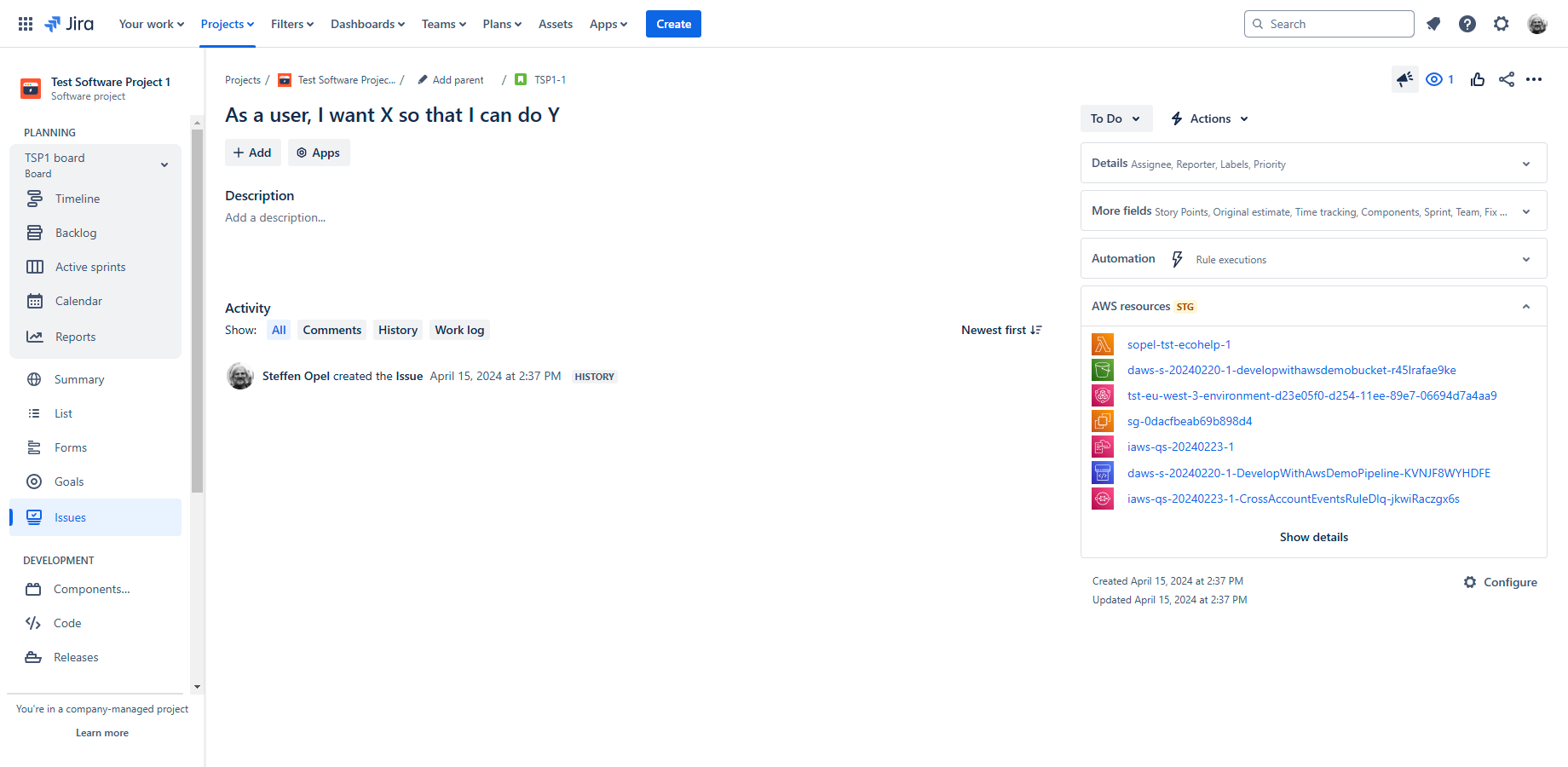Click the sort order icon beside Newest first

(x=1036, y=330)
